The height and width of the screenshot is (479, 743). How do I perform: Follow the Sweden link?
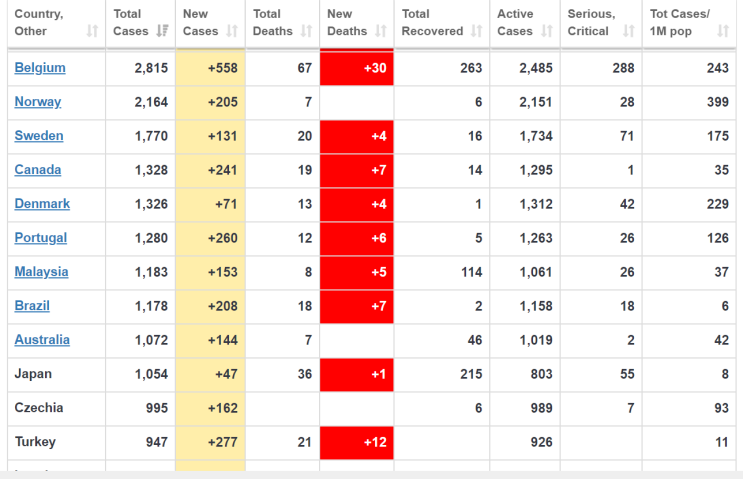(39, 136)
